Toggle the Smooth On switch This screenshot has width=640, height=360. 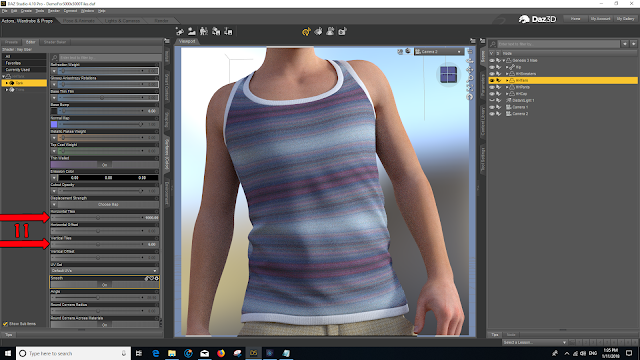click(104, 284)
